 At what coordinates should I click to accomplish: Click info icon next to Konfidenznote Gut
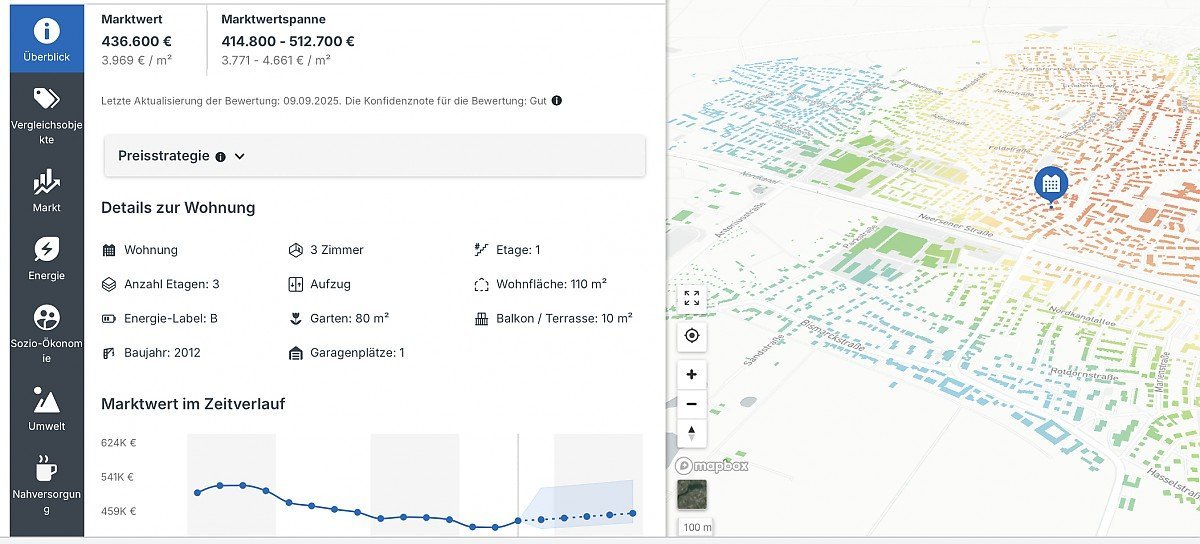557,101
